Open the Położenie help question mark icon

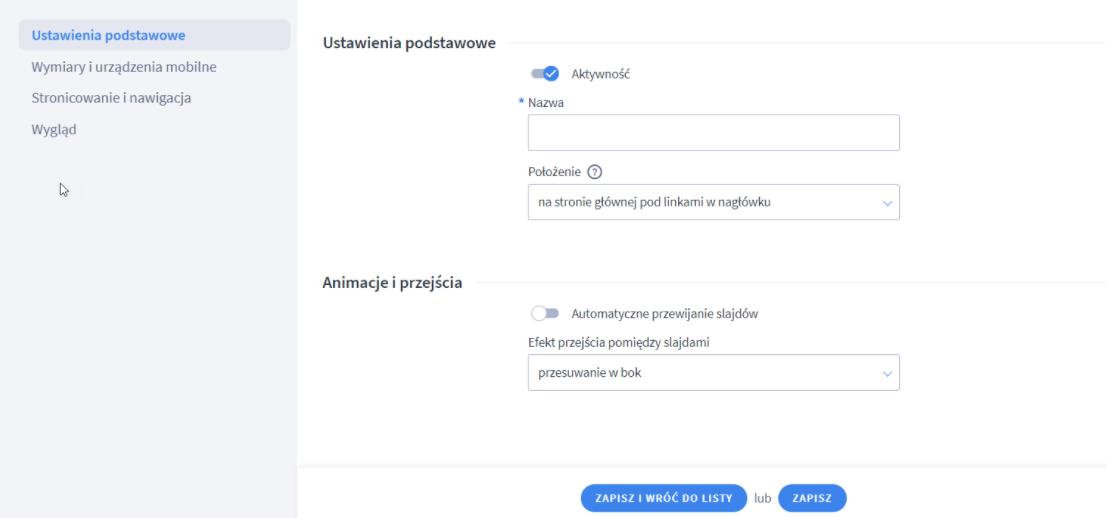point(594,171)
